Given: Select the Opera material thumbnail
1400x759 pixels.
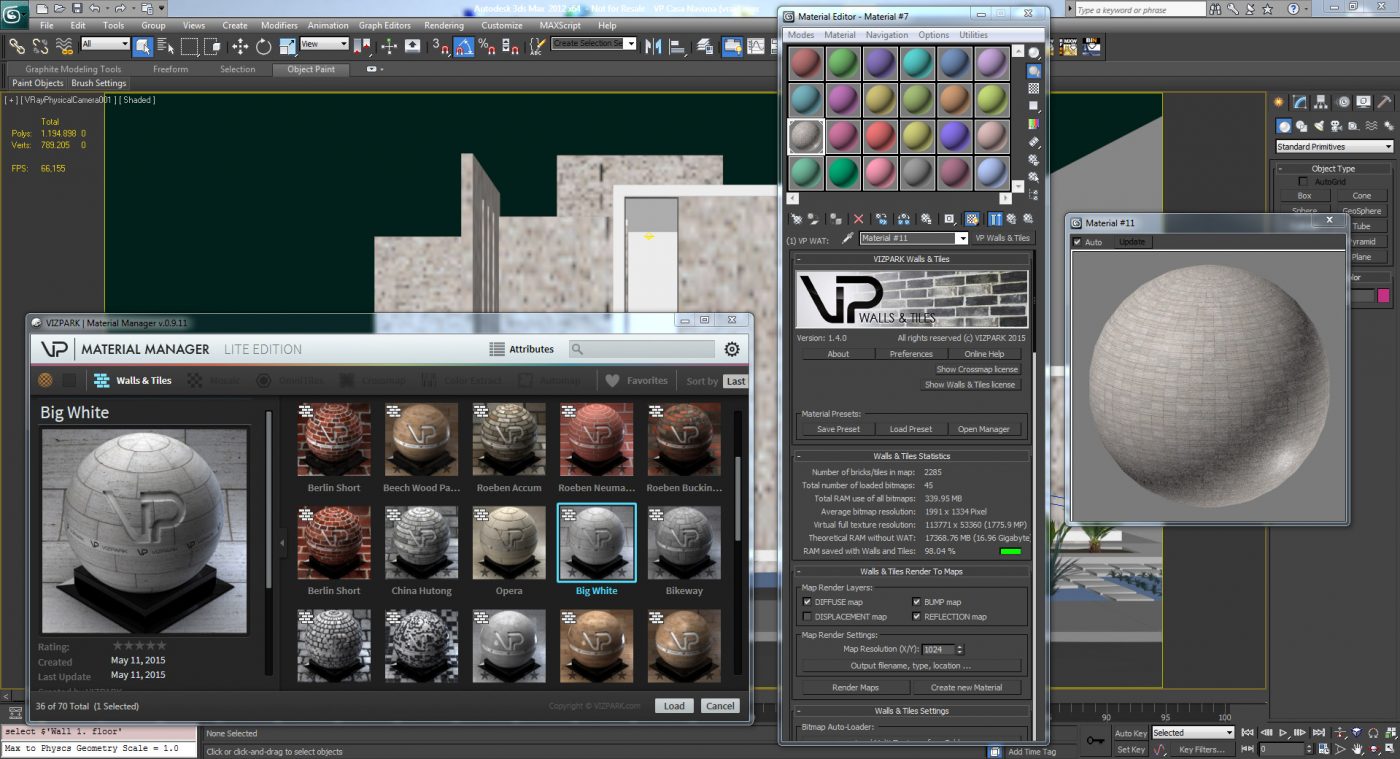Looking at the screenshot, I should (508, 543).
